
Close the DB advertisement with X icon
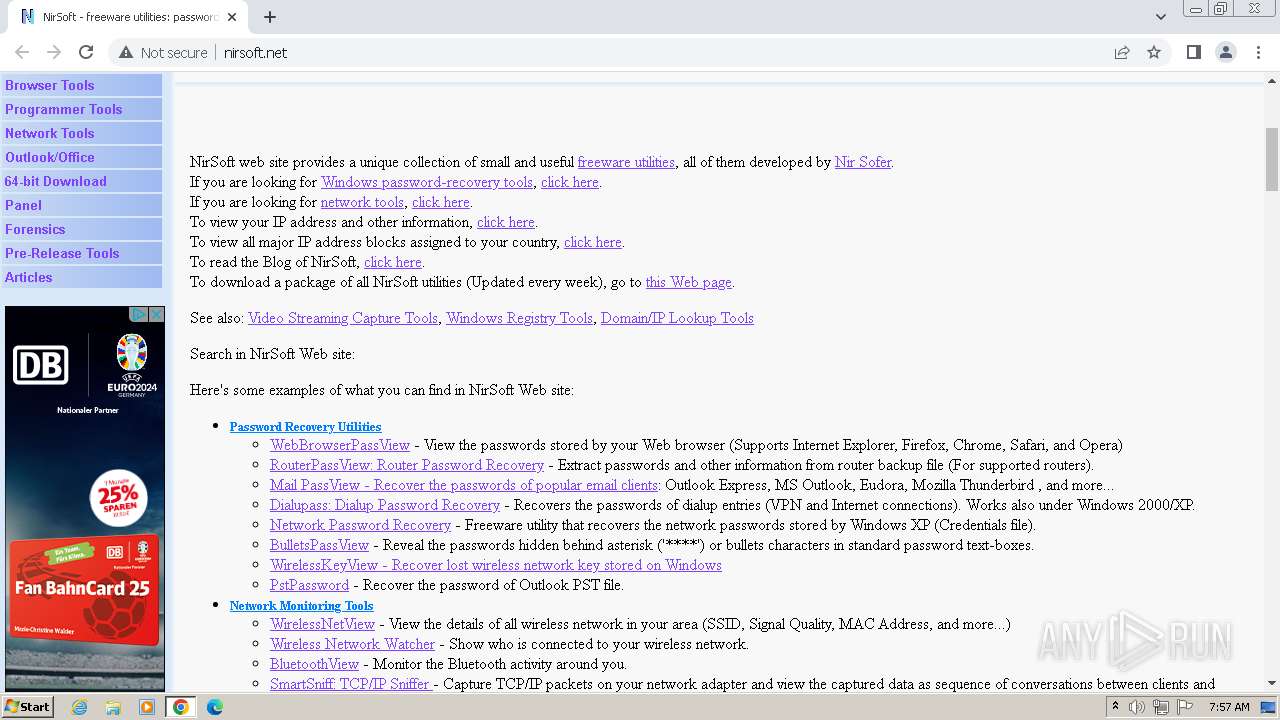tap(156, 314)
